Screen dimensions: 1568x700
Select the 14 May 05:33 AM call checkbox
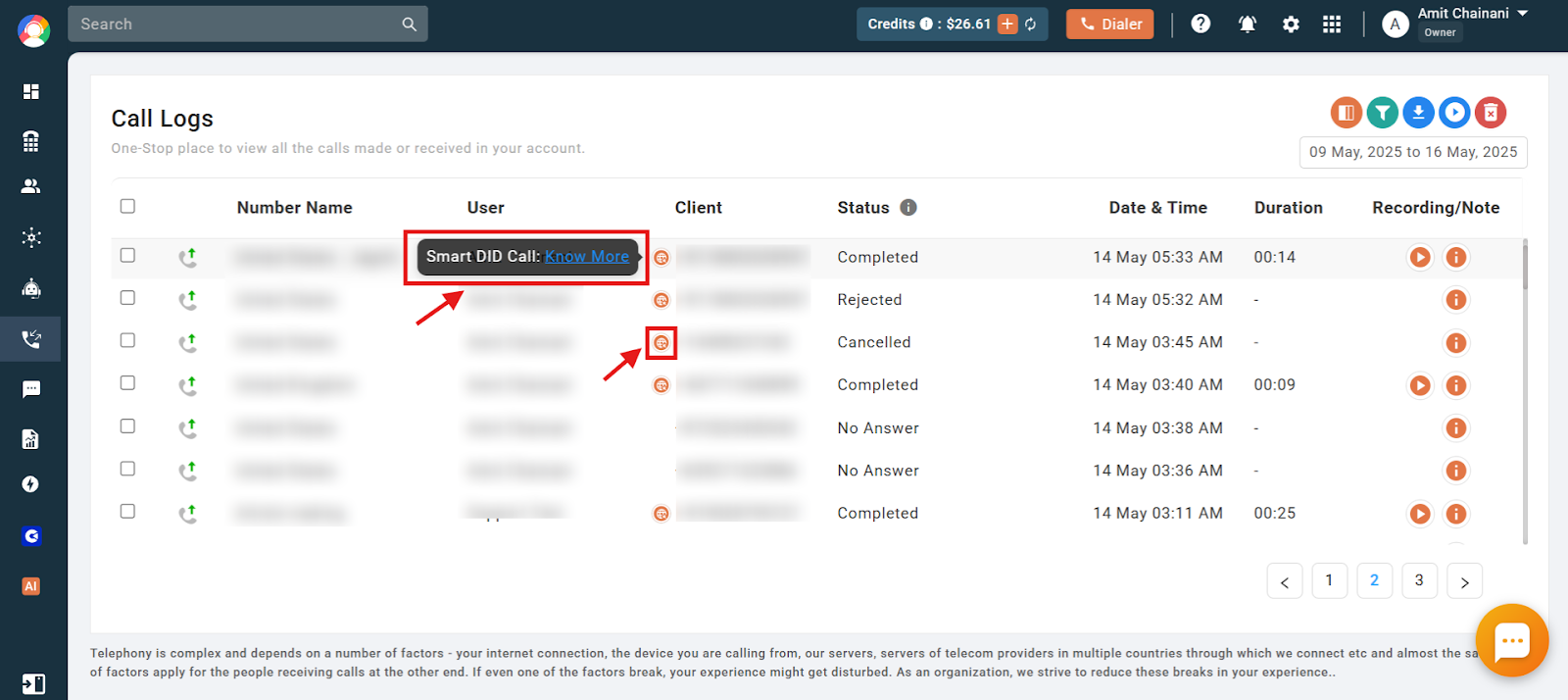[127, 255]
